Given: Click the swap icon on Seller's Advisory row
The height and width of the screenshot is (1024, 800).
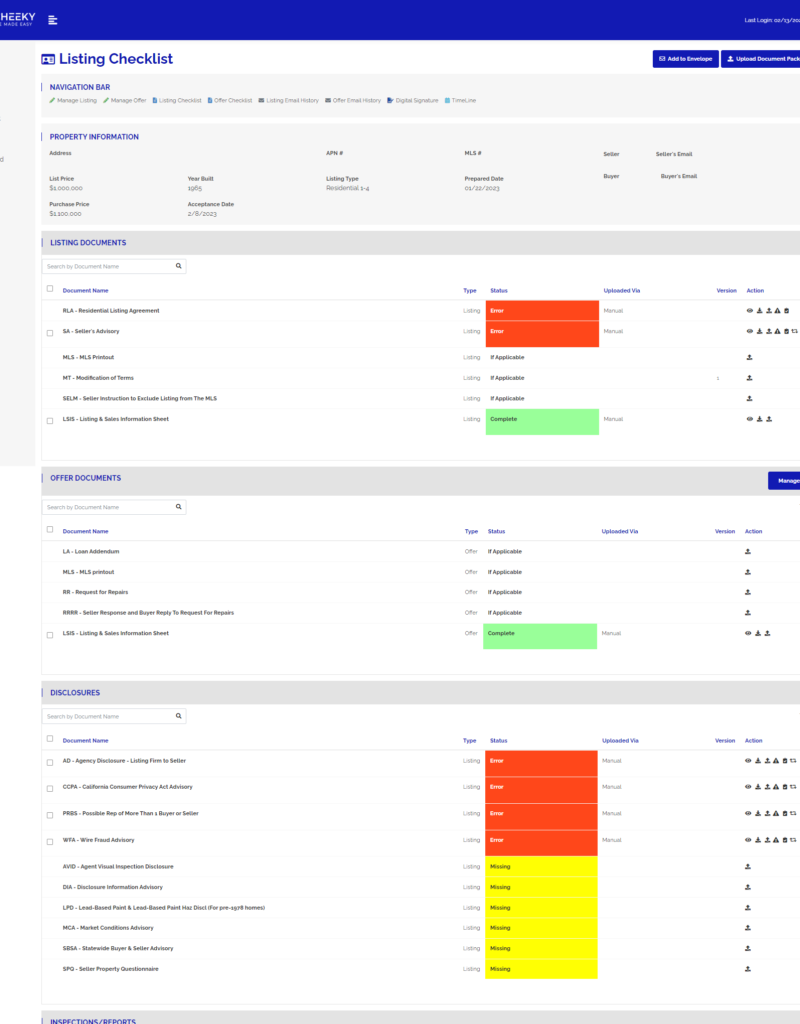Looking at the screenshot, I should pyautogui.click(x=794, y=331).
